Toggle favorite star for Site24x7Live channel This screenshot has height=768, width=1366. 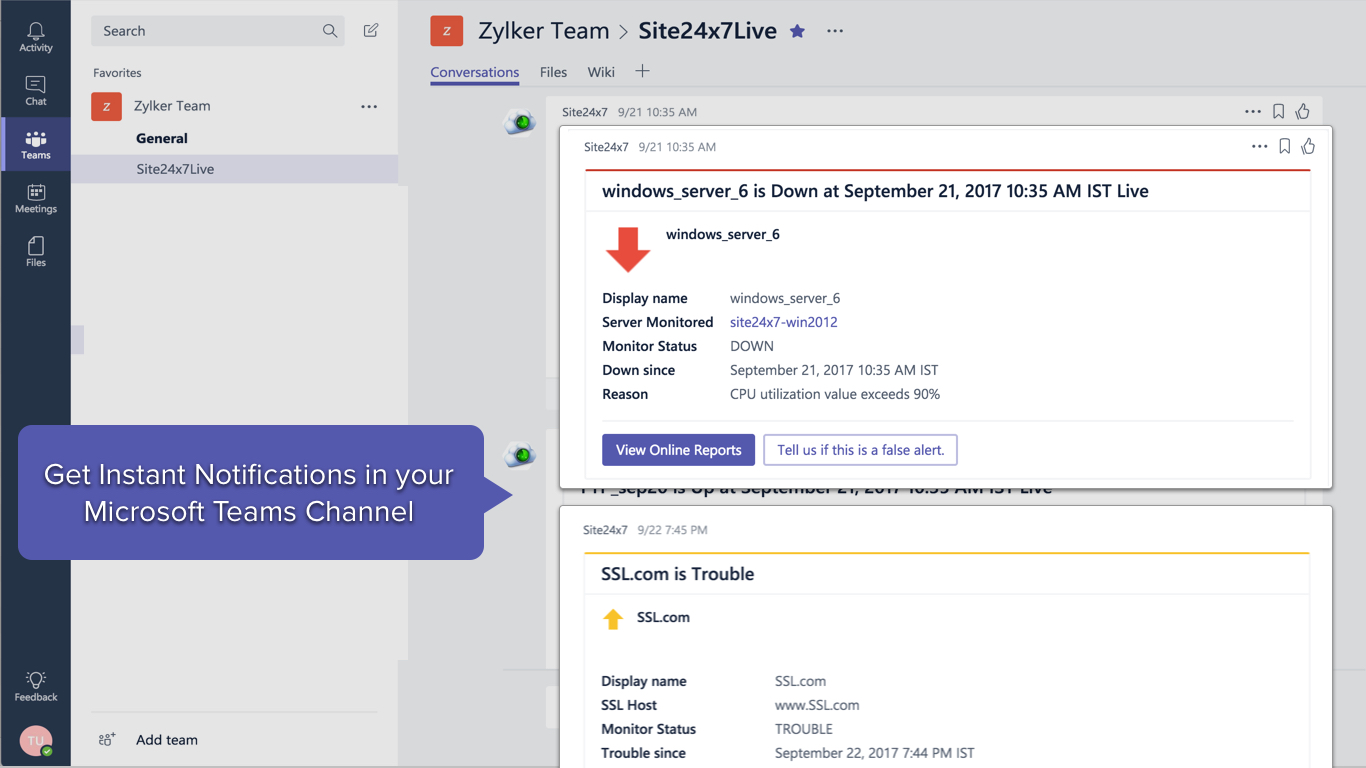797,31
